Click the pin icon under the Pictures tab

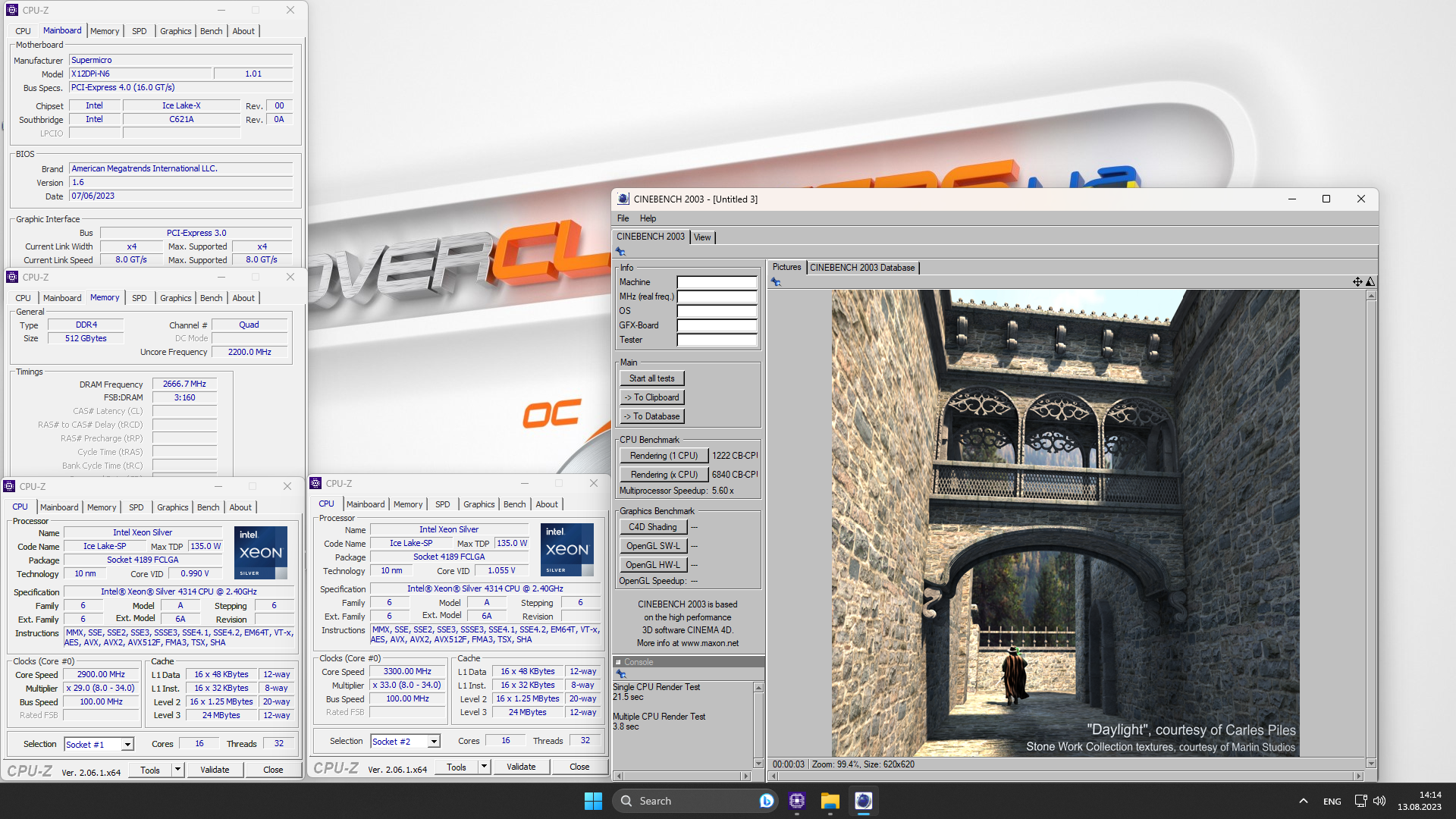(x=776, y=282)
